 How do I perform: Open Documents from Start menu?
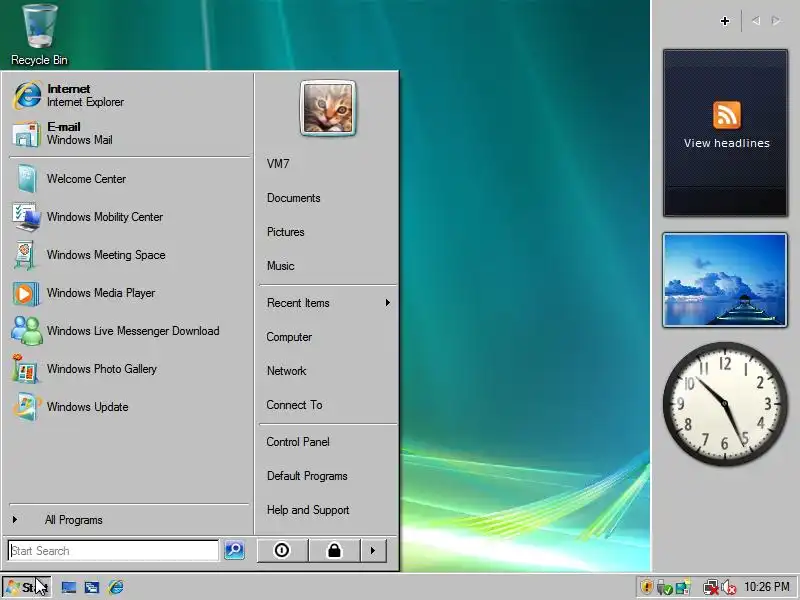coord(328,198)
